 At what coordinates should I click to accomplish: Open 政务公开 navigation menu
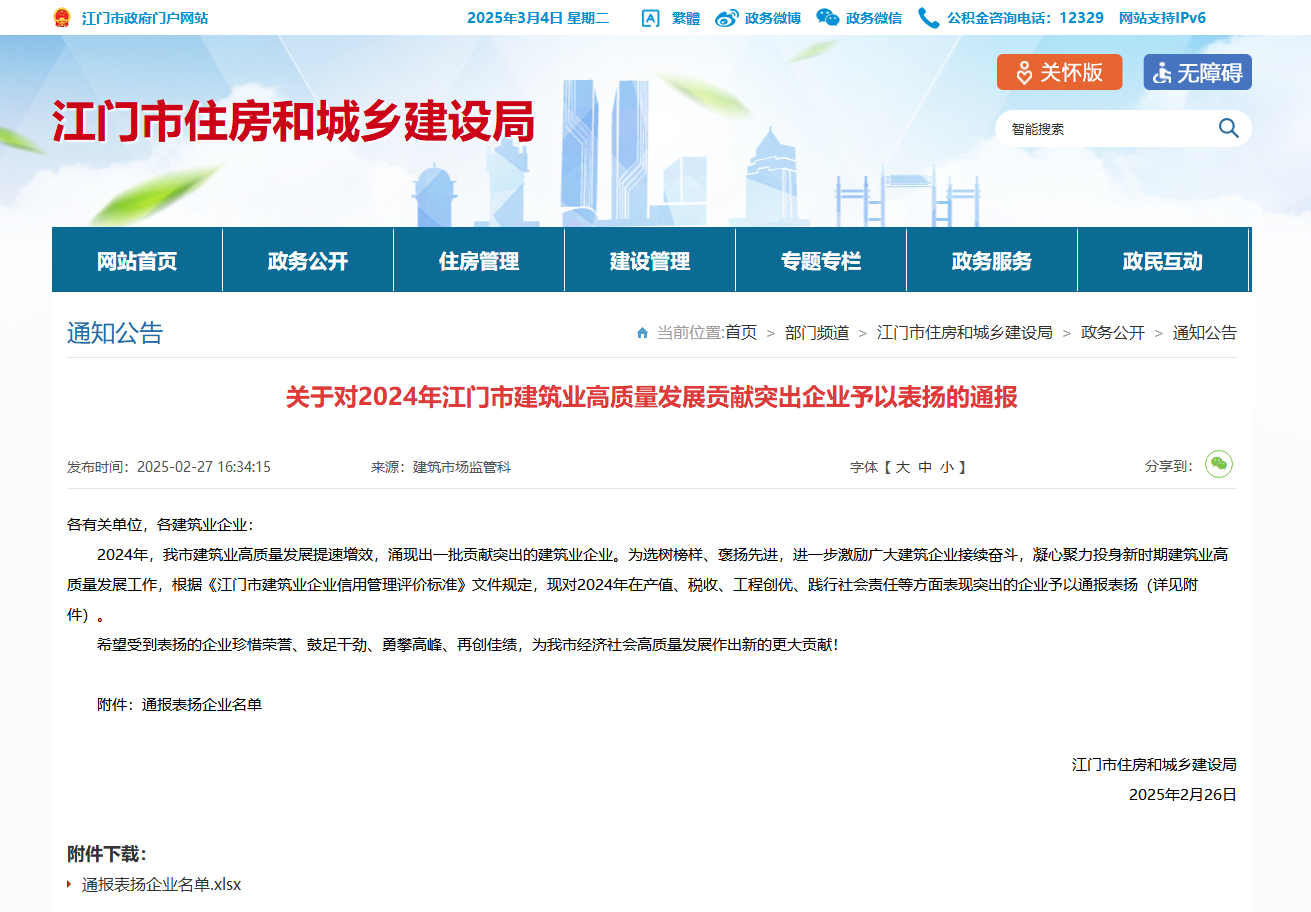(308, 260)
